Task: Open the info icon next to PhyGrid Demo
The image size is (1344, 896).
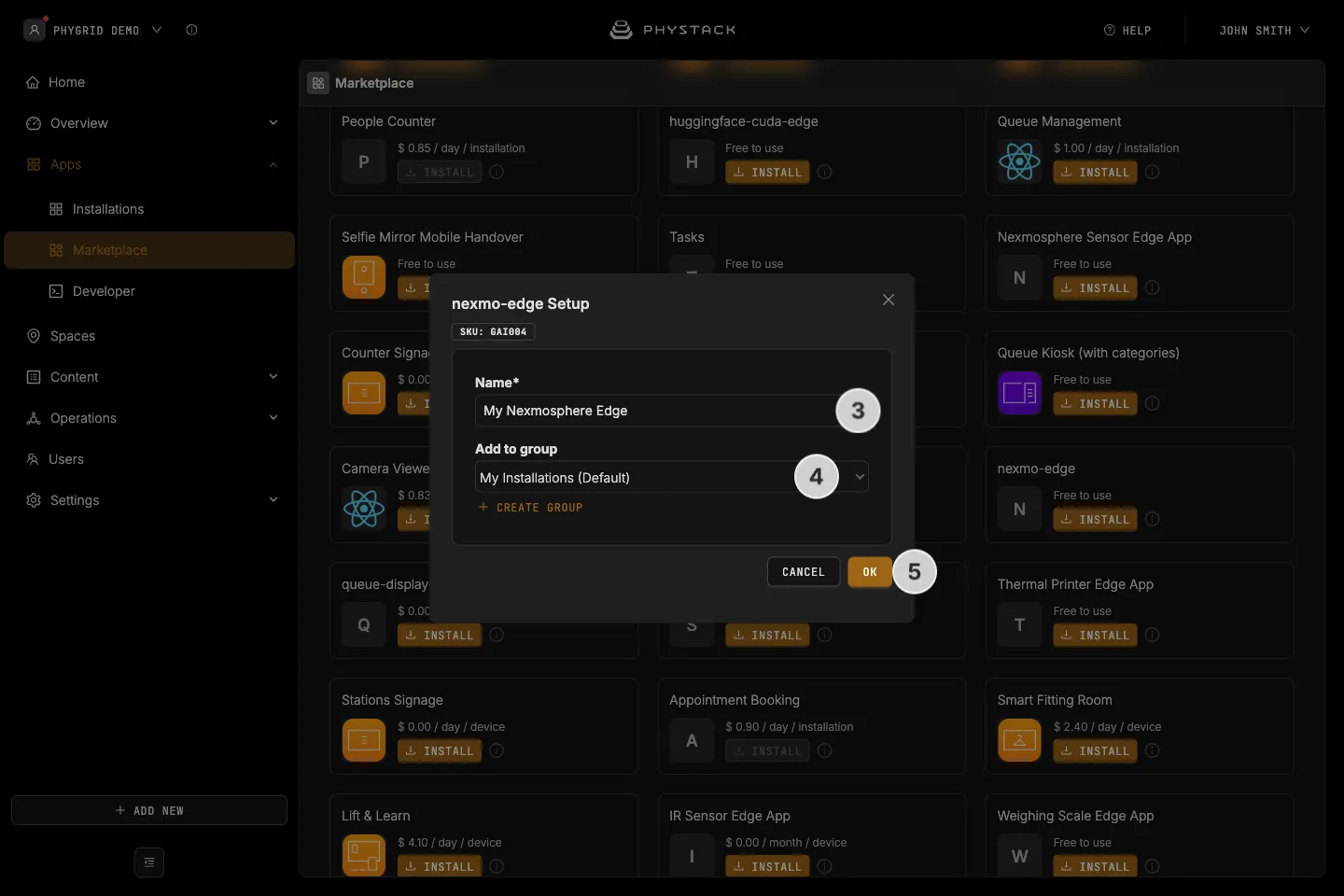Action: click(191, 30)
